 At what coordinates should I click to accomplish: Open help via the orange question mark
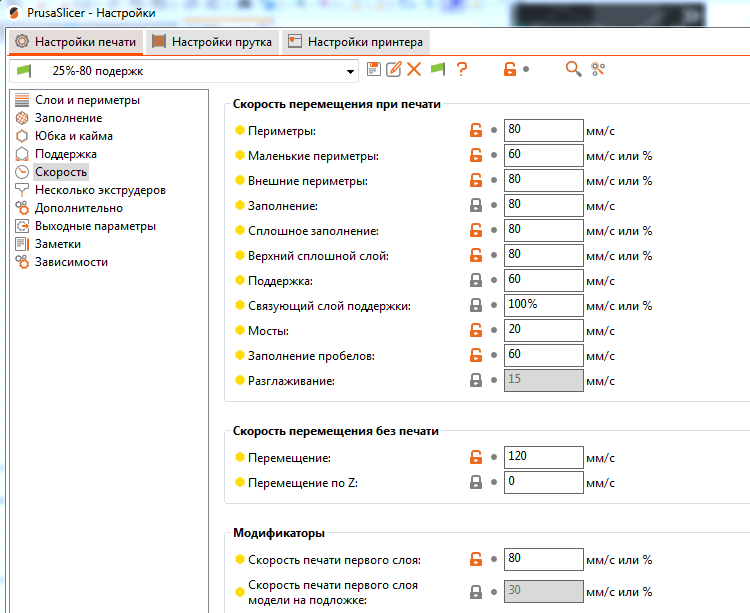click(462, 69)
